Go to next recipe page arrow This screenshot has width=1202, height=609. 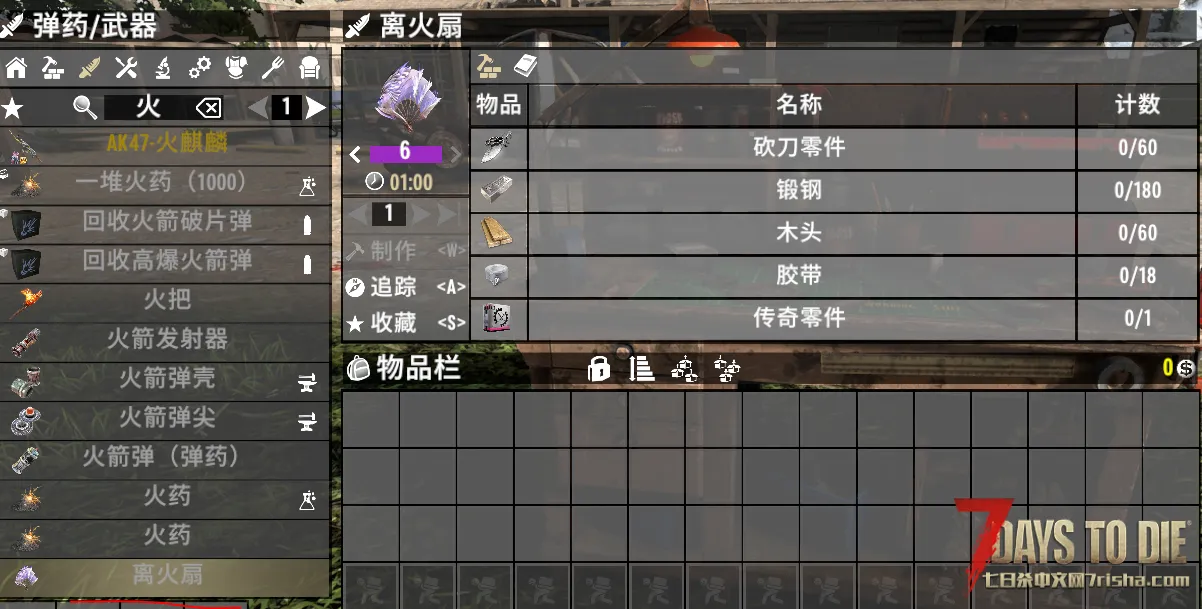(x=316, y=107)
